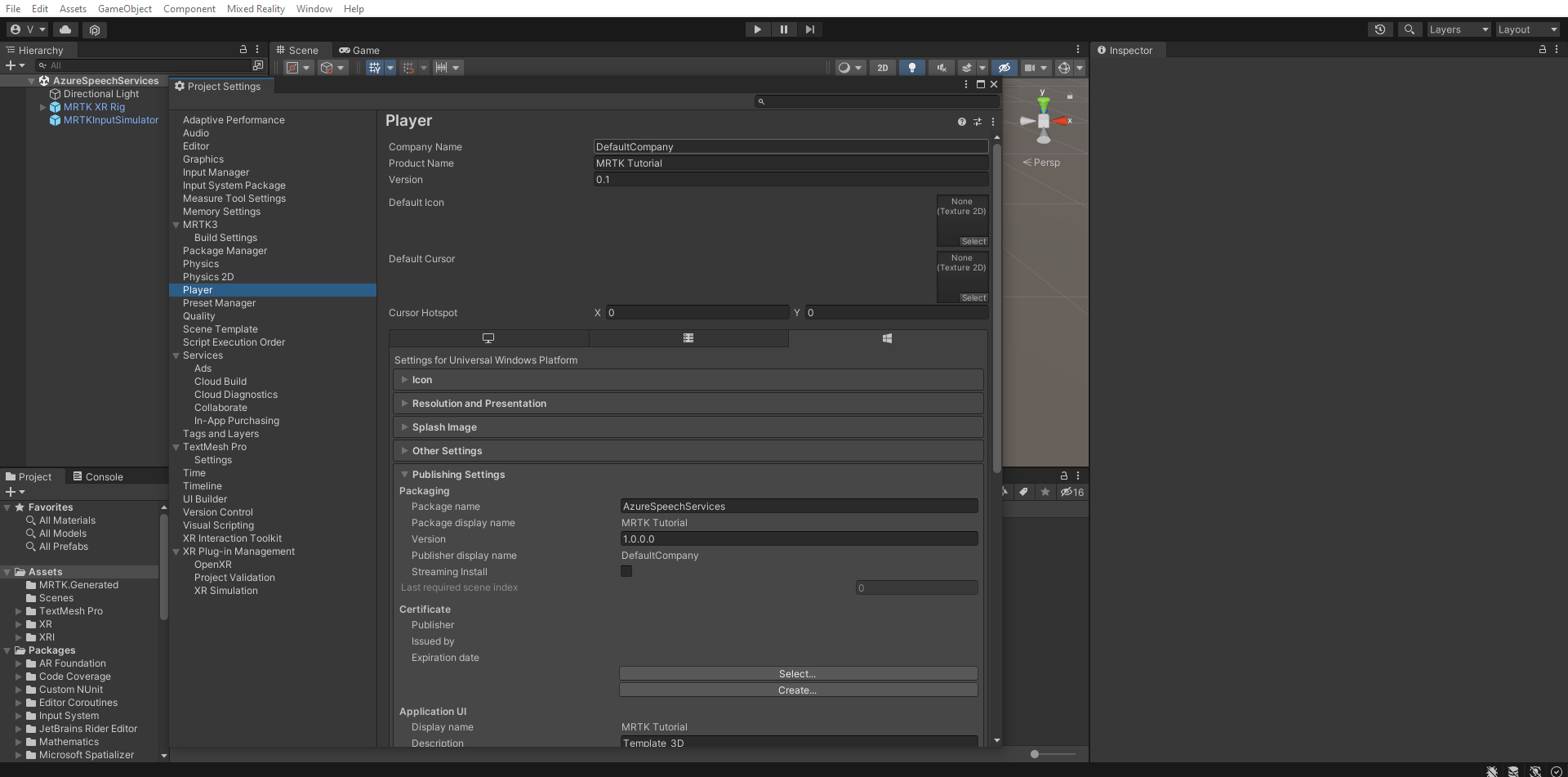Open OpenXR settings page

pos(213,565)
